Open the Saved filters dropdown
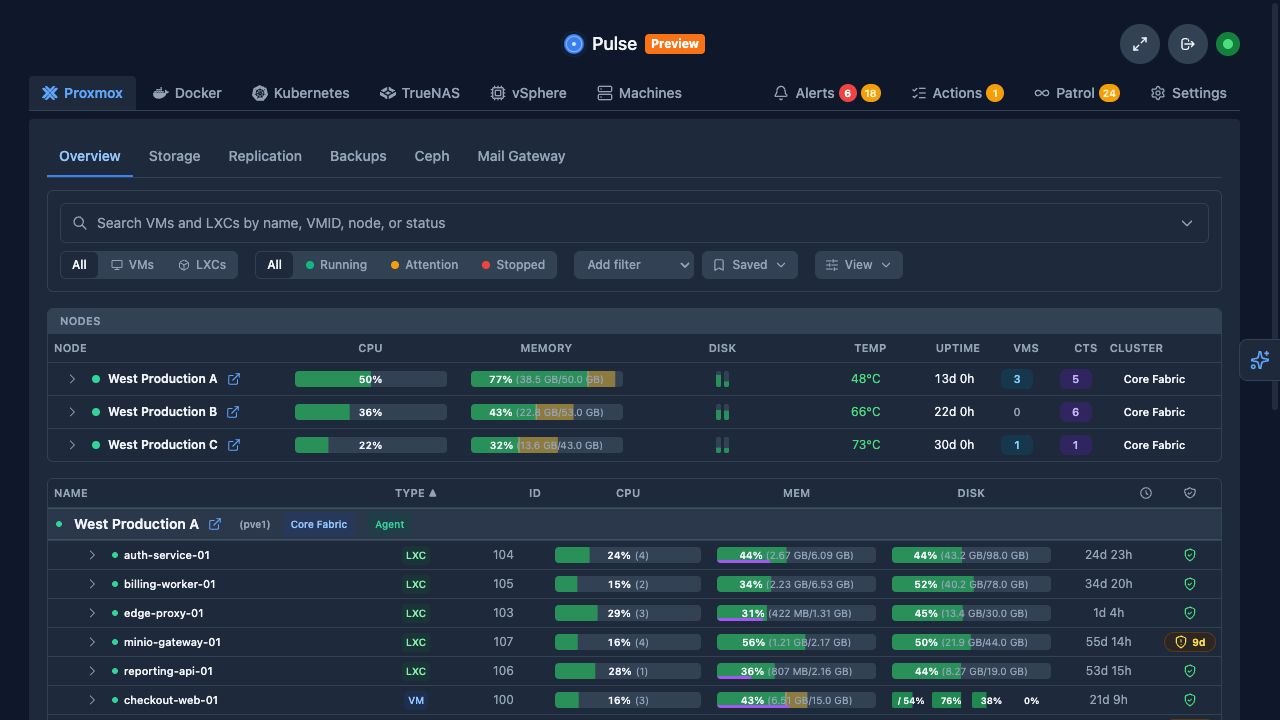 click(x=750, y=265)
